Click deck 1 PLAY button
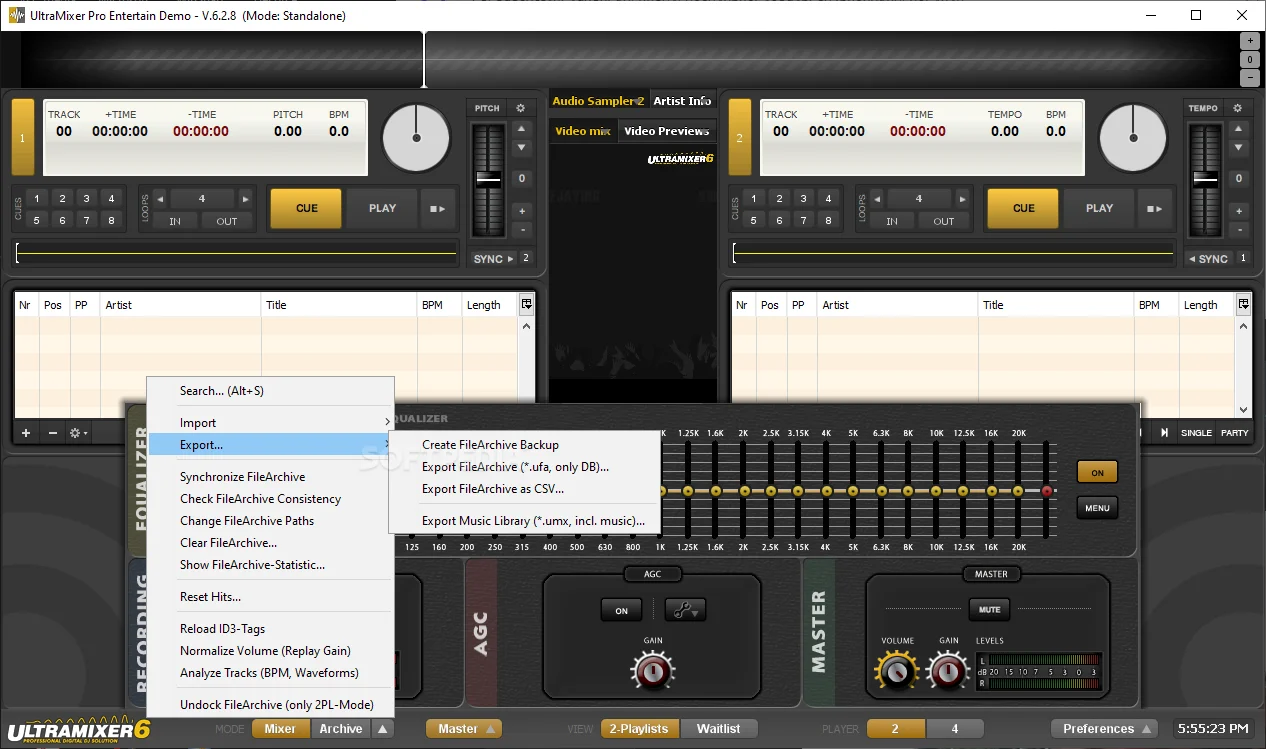The height and width of the screenshot is (749, 1266). (382, 209)
